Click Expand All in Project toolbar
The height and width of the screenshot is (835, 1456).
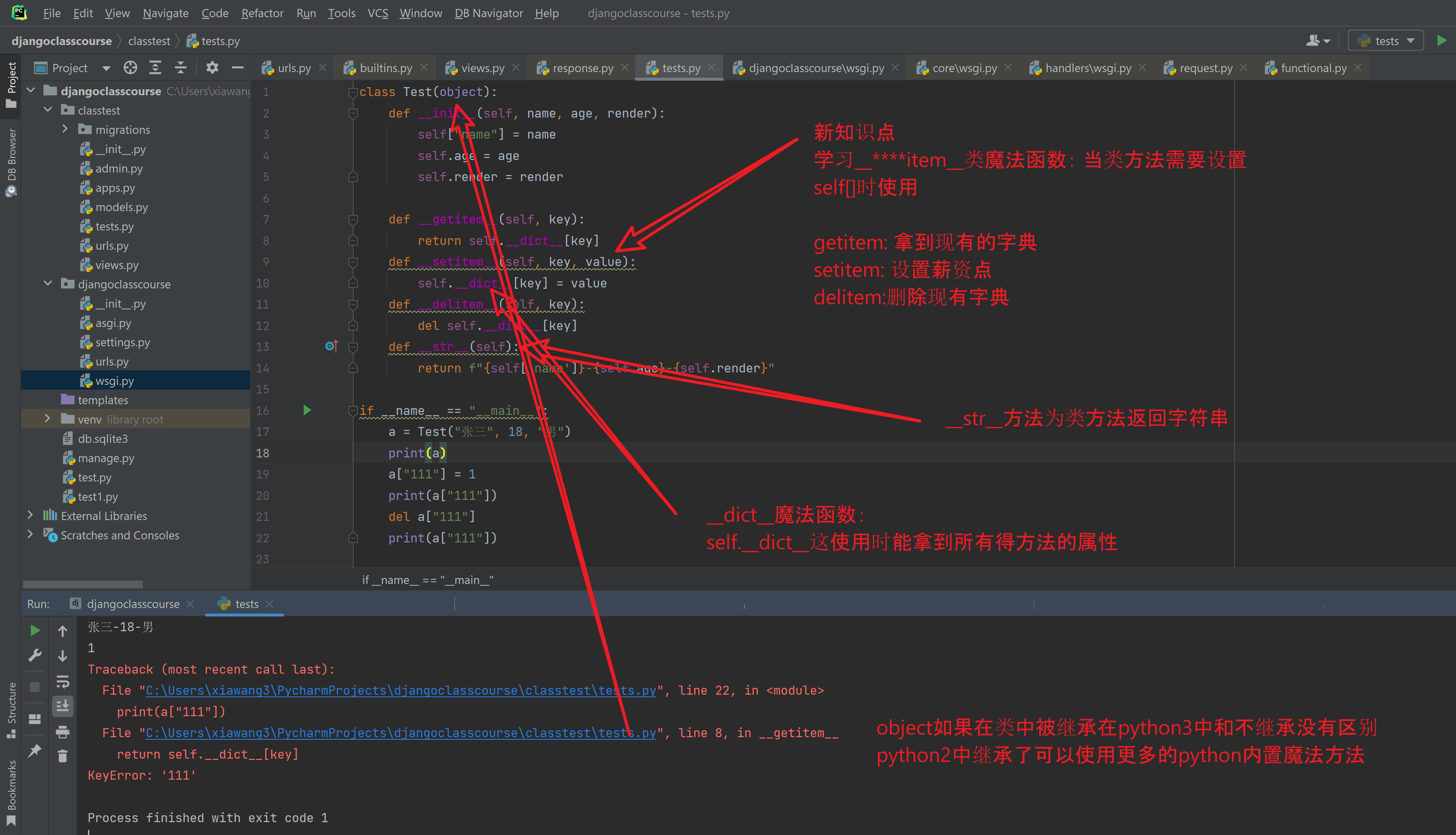tap(155, 68)
